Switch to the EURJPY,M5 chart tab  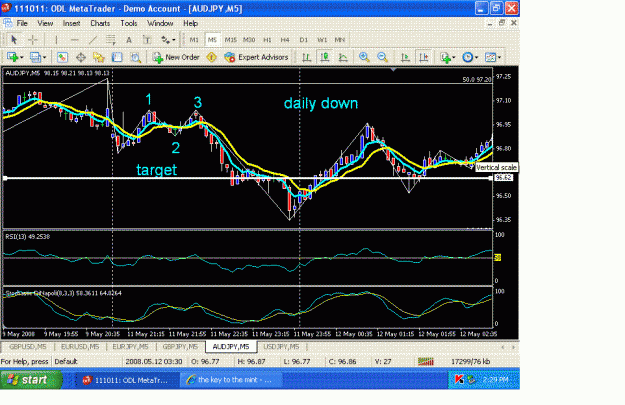[130, 347]
